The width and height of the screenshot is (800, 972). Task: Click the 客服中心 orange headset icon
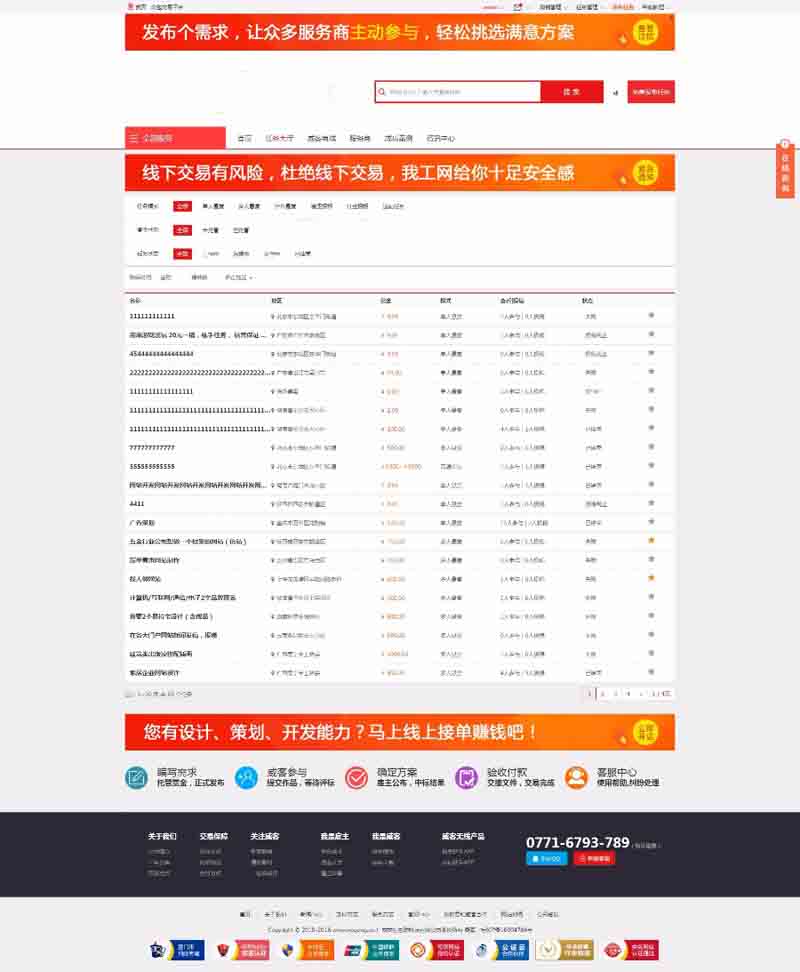pos(576,777)
